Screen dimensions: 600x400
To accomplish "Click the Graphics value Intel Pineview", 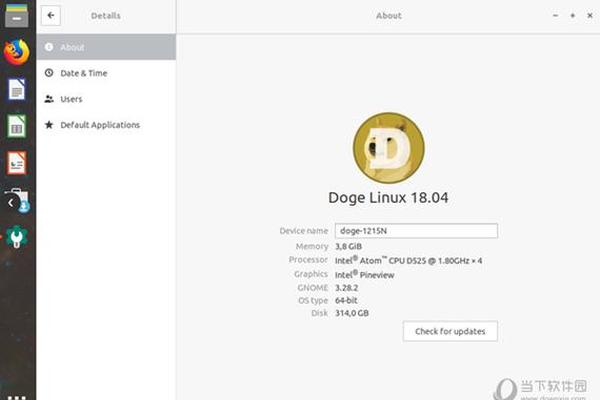I will pos(365,274).
